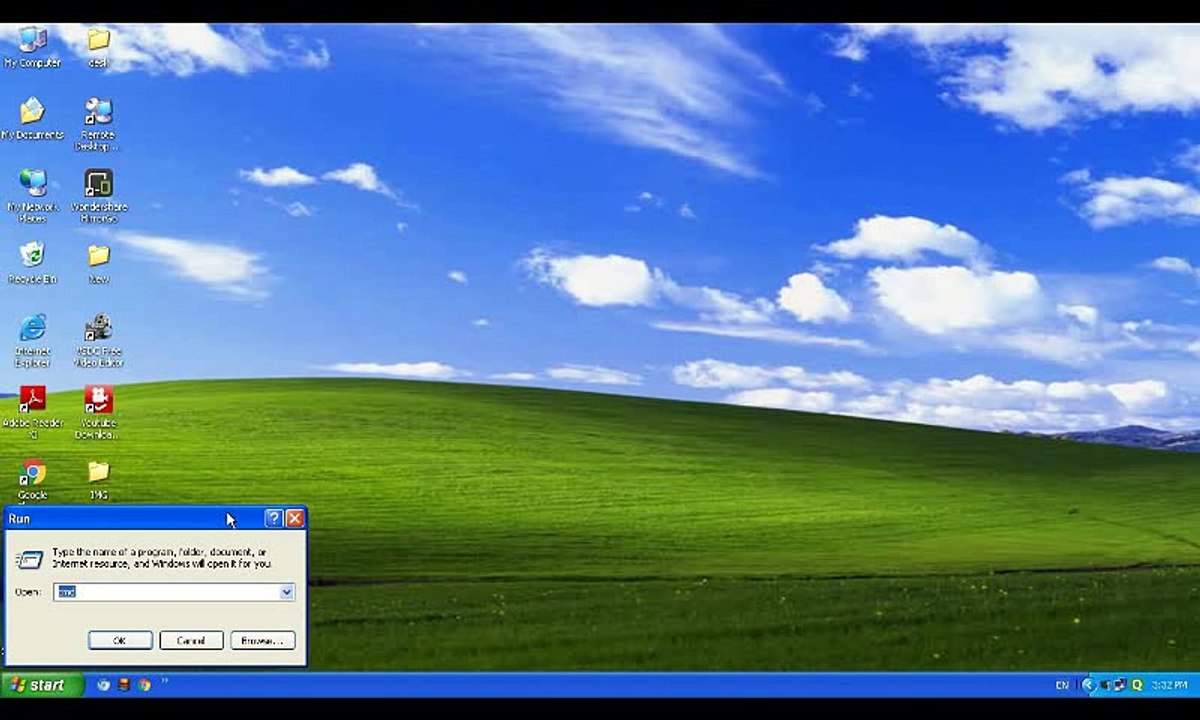Open My Computer desktop icon
Screen dimensions: 1200x720
click(32, 47)
